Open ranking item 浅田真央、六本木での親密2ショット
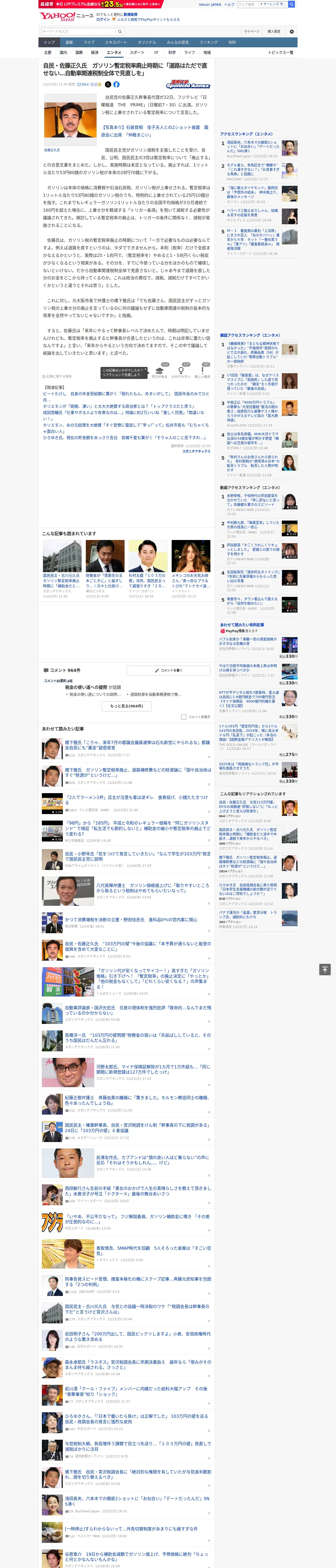Viewport: 336px width, 1568px height. pos(259,149)
